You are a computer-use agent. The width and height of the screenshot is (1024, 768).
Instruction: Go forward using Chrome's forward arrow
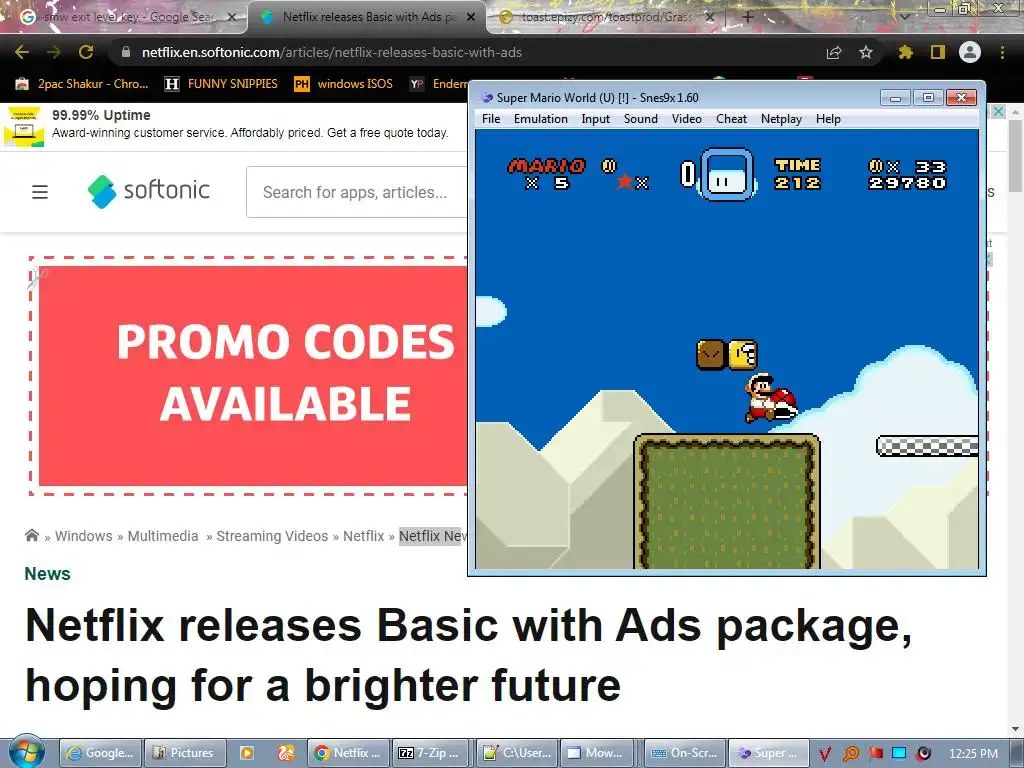coord(54,52)
